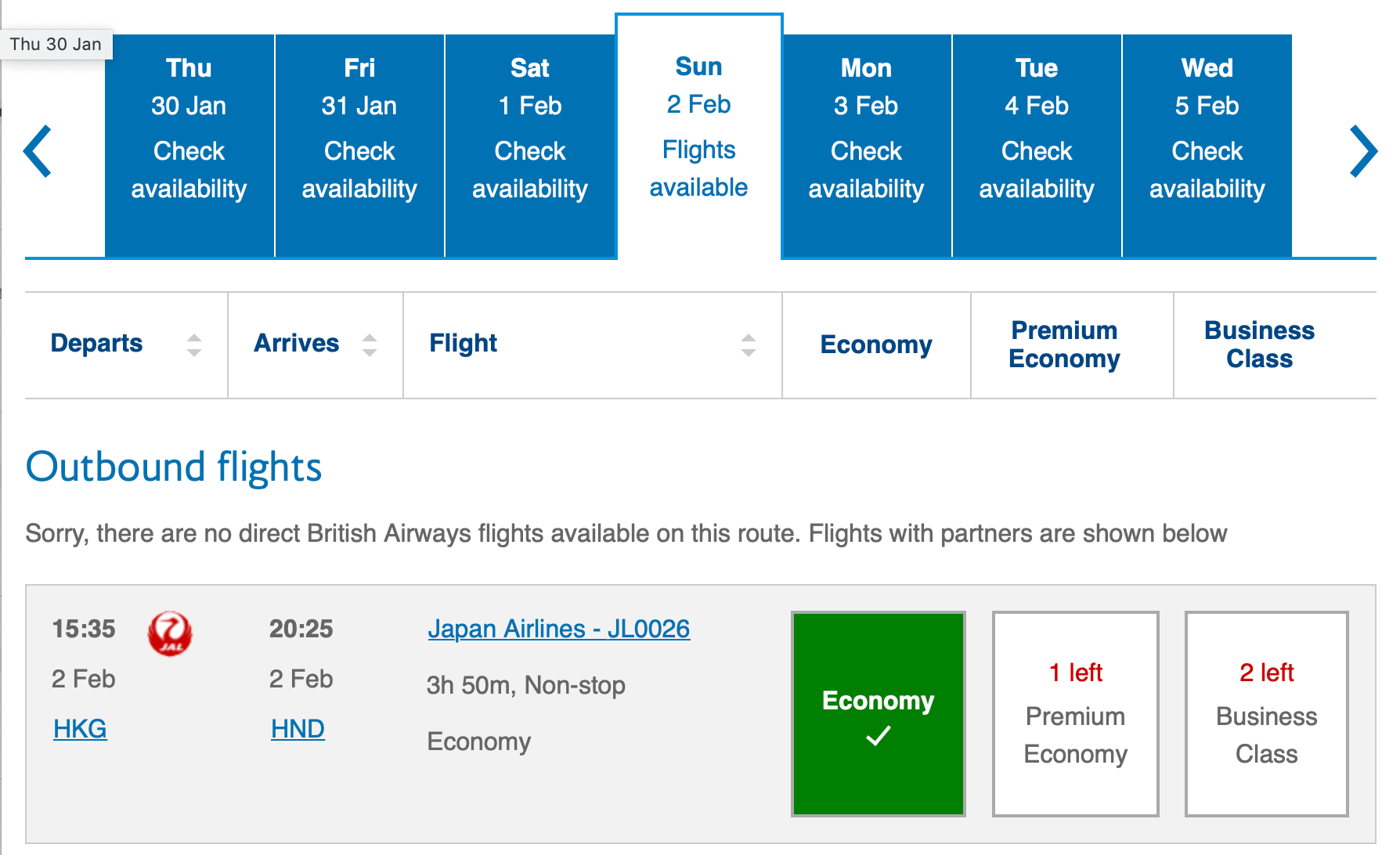
Task: Open the HKG airport link
Action: point(80,729)
